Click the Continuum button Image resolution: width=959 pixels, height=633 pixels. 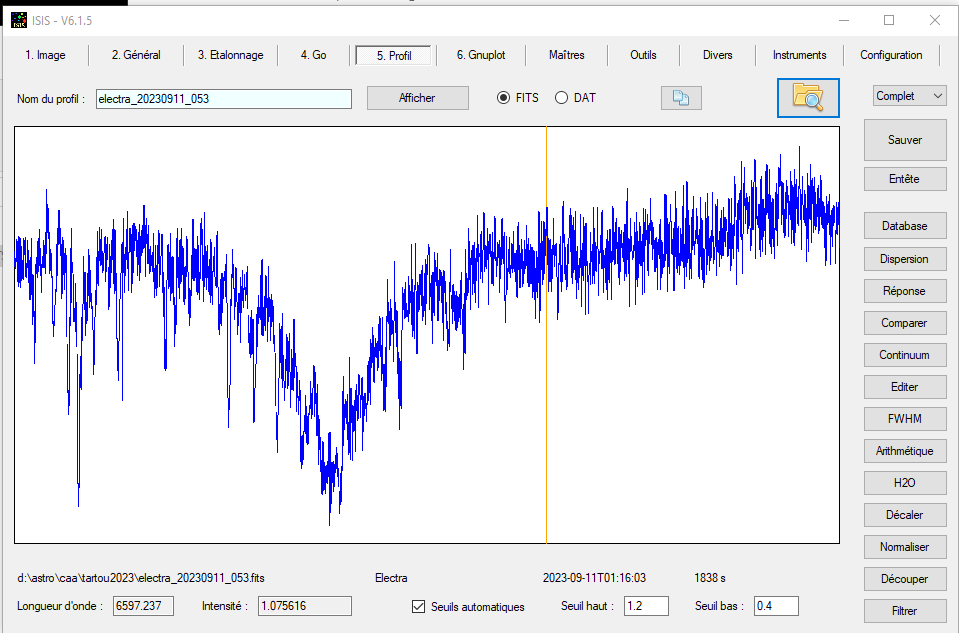905,355
